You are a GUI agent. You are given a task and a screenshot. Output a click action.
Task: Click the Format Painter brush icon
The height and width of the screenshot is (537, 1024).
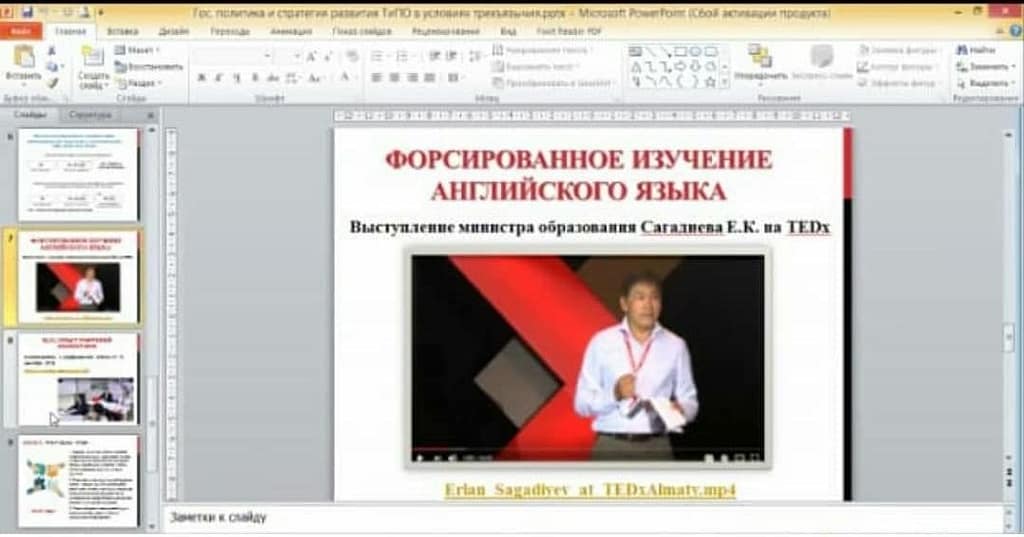(52, 83)
